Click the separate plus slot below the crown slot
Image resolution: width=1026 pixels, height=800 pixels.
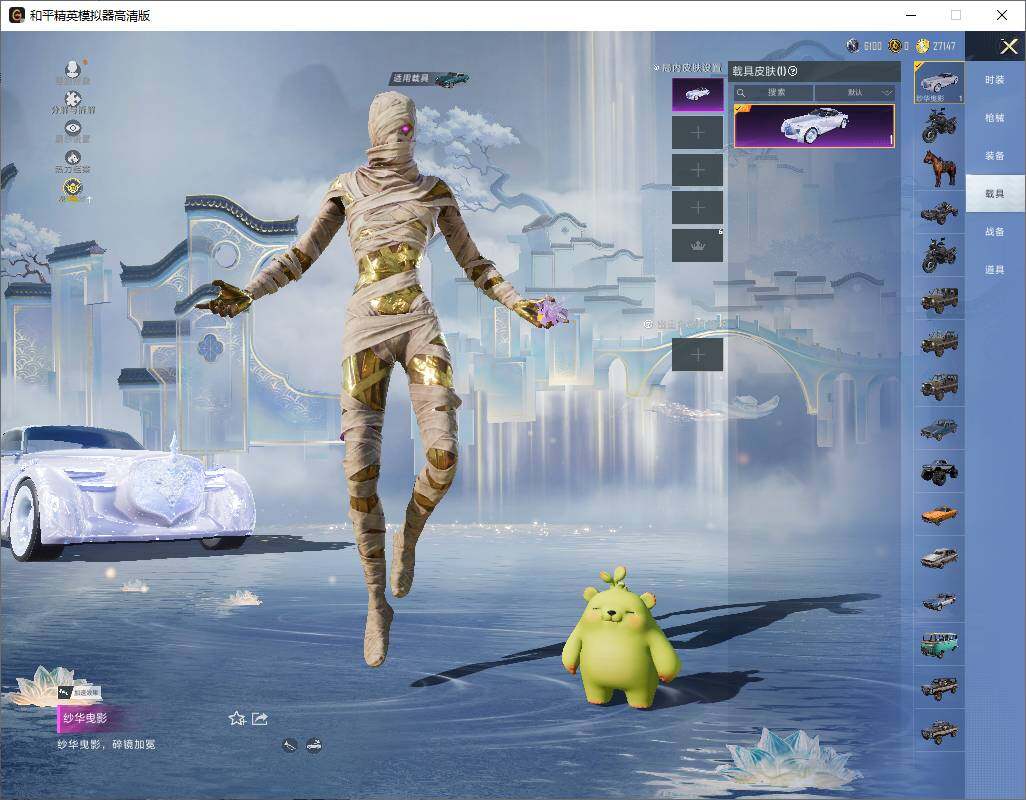[698, 355]
